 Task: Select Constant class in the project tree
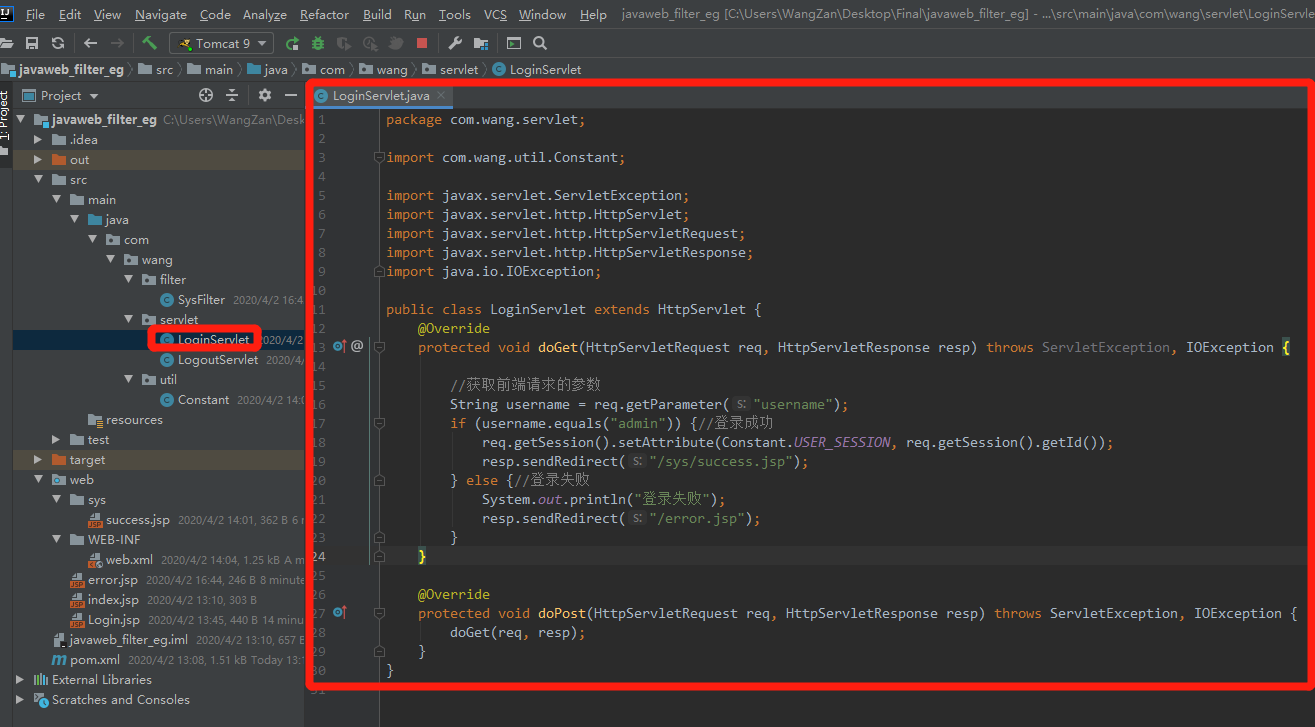point(203,399)
